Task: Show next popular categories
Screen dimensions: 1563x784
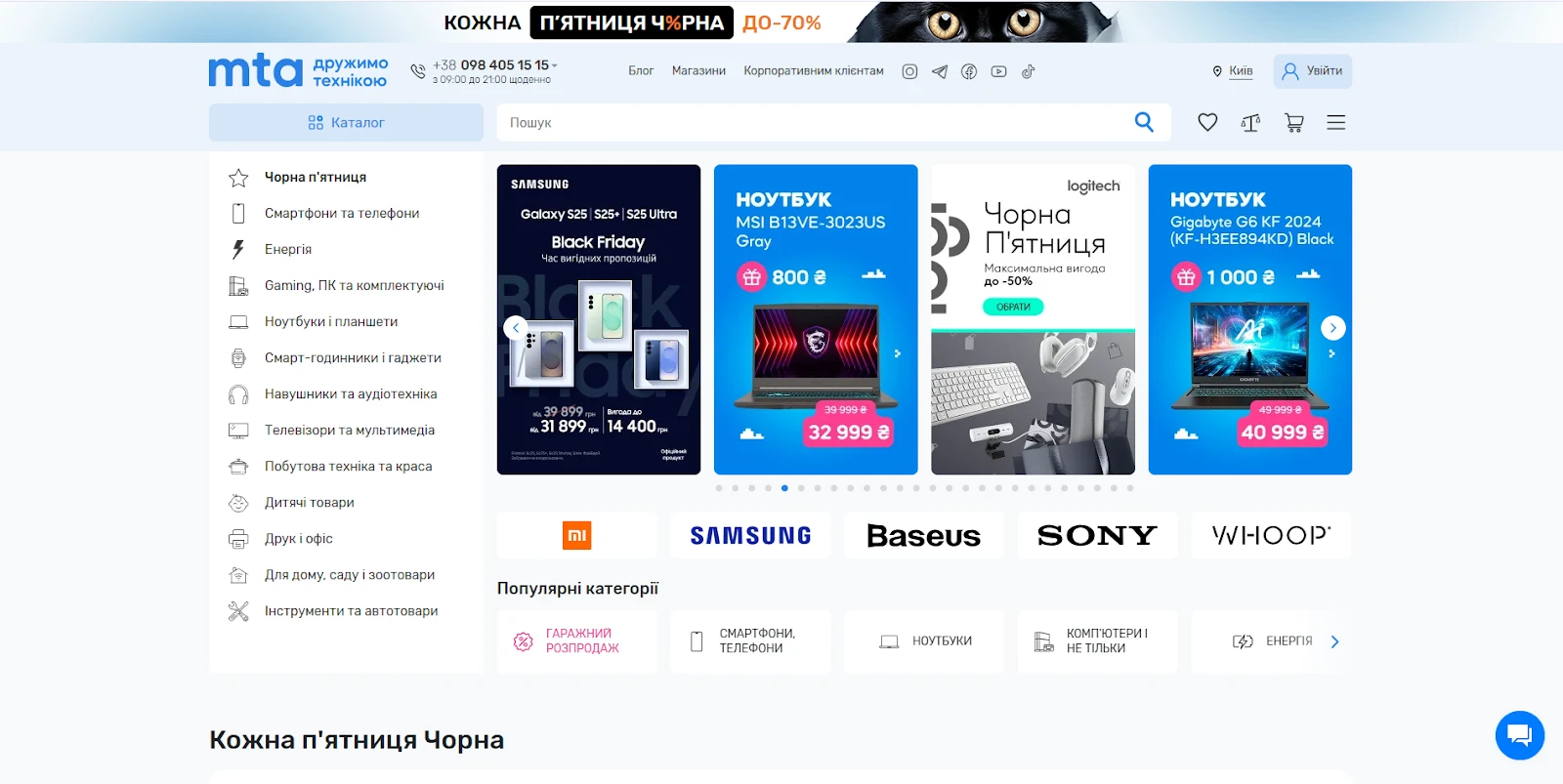Action: click(x=1334, y=641)
